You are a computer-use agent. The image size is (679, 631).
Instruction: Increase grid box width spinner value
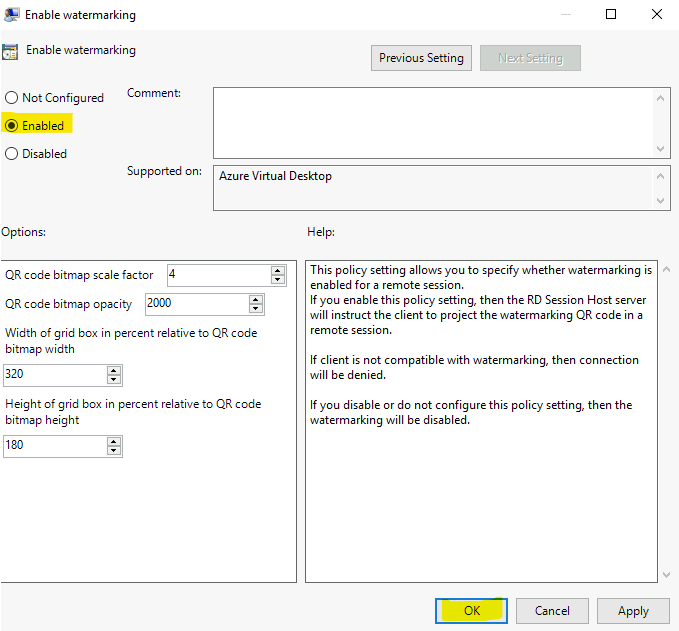pos(114,370)
